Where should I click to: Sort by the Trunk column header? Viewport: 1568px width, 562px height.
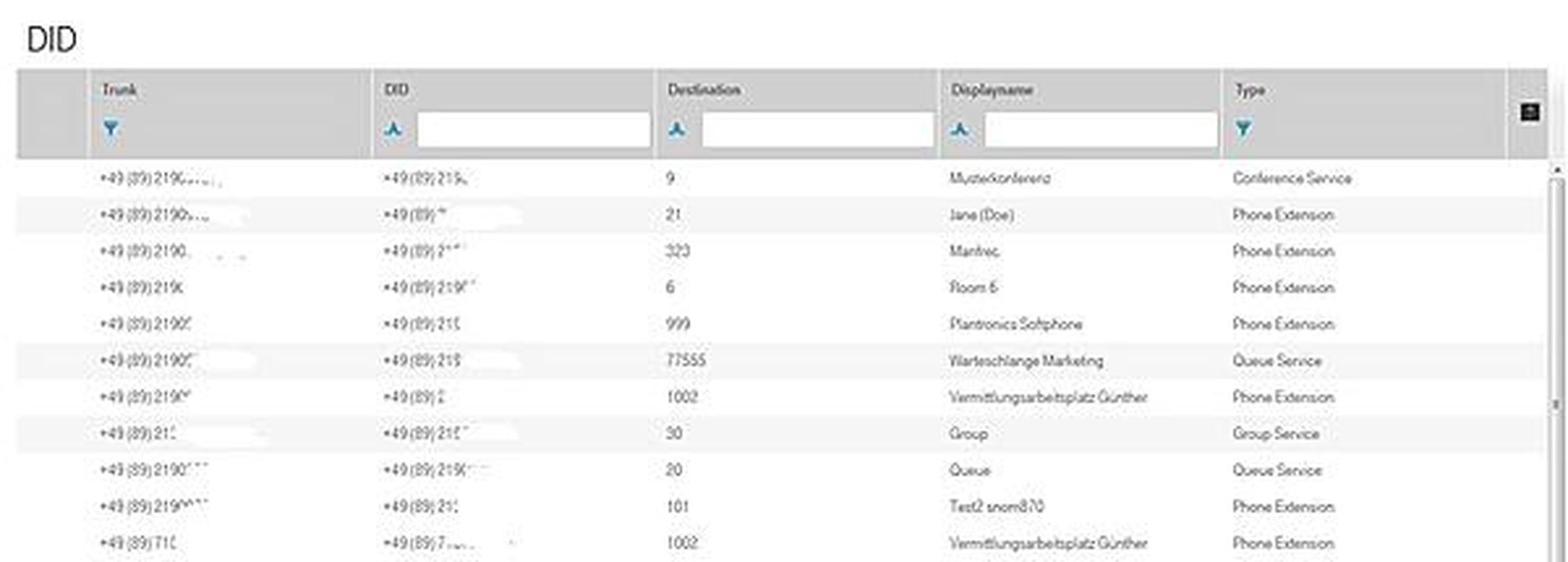119,90
